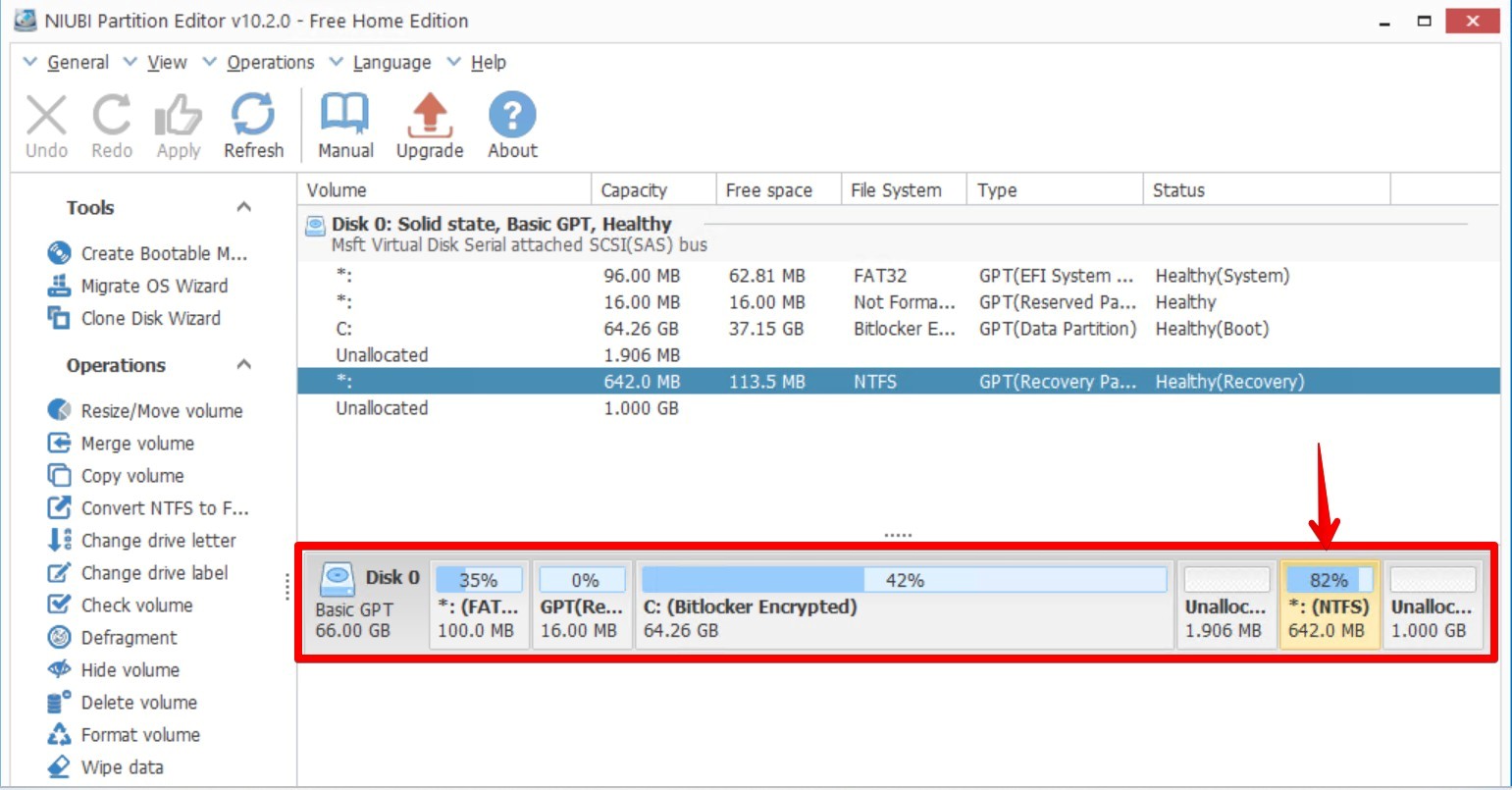Select the 1.906 MB Unallocated row
Viewport: 1512px width, 790px height.
click(x=899, y=355)
